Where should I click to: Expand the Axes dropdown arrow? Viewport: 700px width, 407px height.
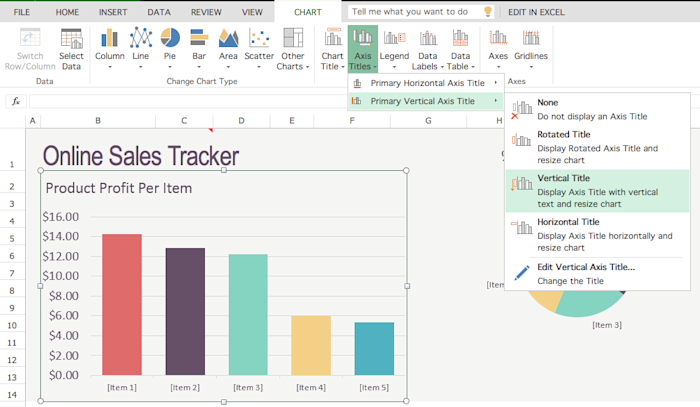point(498,67)
